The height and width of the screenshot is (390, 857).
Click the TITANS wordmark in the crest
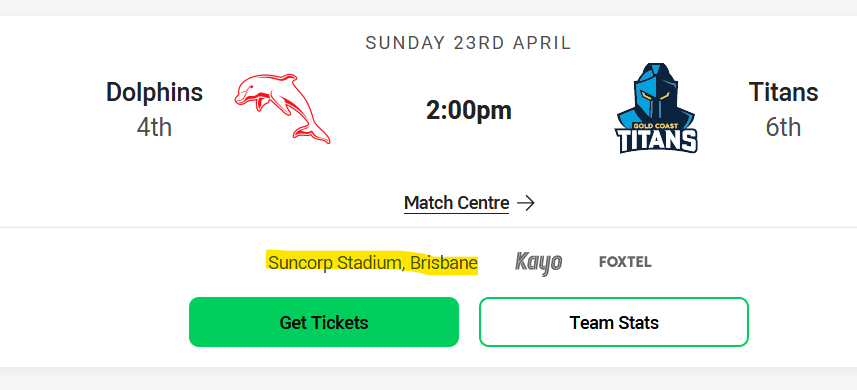[x=658, y=140]
